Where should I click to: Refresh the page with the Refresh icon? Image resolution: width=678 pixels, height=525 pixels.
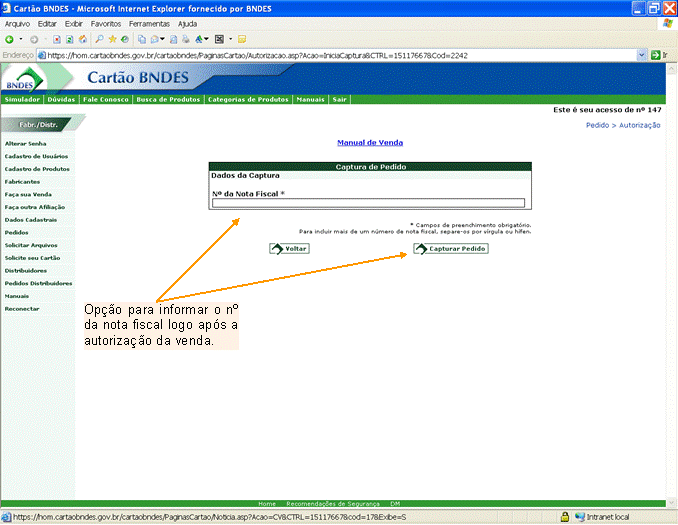(x=69, y=40)
